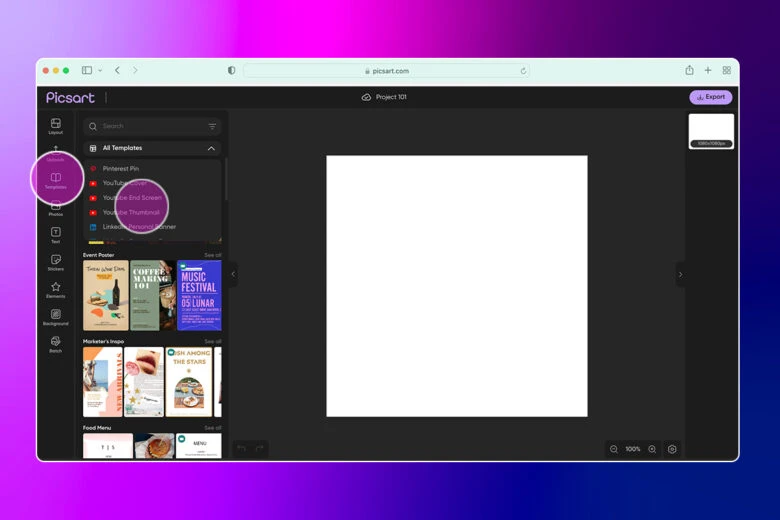This screenshot has width=780, height=520.
Task: Collapse the left templates panel
Action: click(233, 274)
